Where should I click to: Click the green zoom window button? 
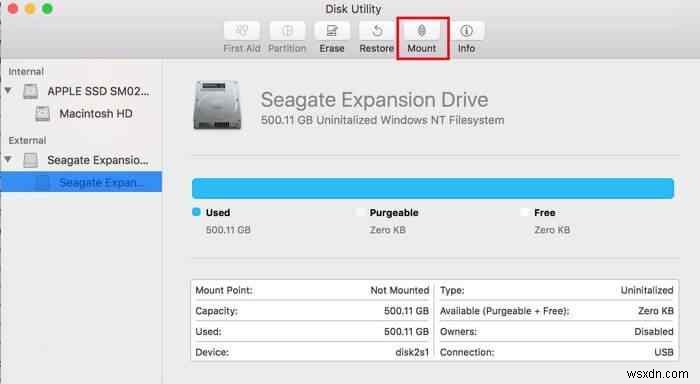click(47, 8)
